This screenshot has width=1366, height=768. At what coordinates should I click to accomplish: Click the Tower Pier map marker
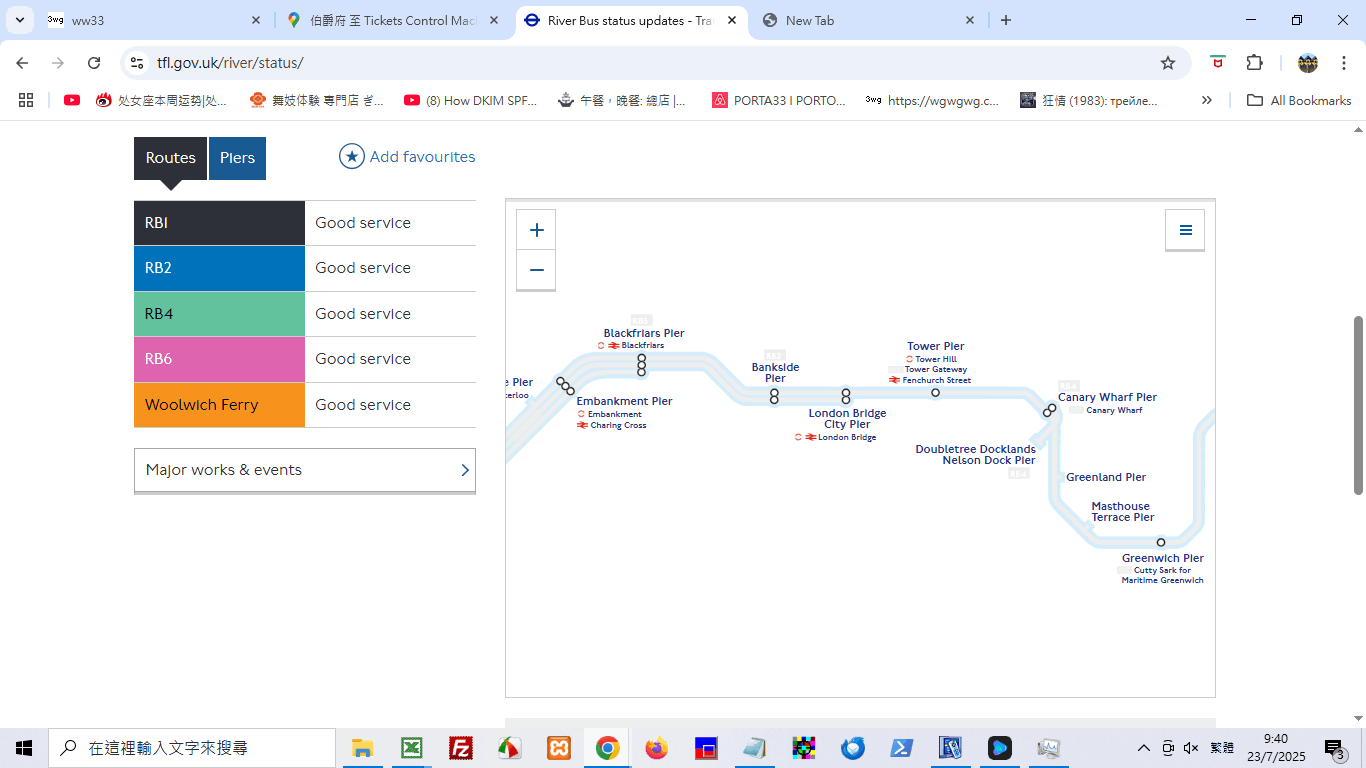tap(935, 392)
